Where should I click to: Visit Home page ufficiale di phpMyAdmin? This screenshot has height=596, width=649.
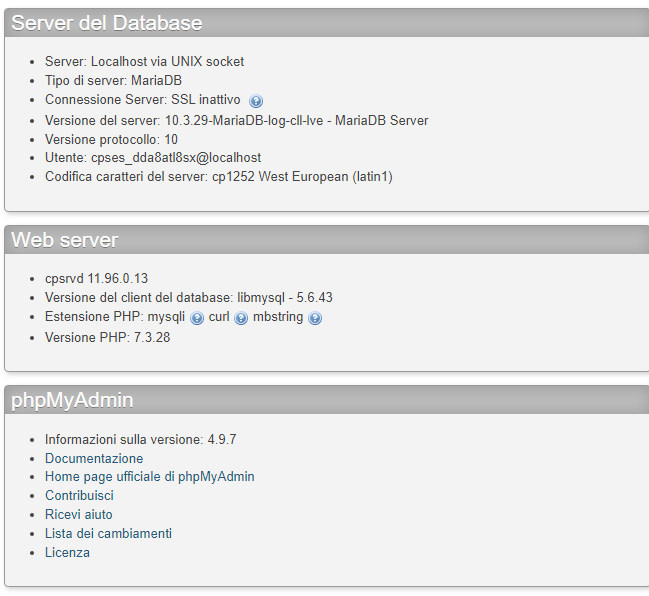[x=149, y=476]
